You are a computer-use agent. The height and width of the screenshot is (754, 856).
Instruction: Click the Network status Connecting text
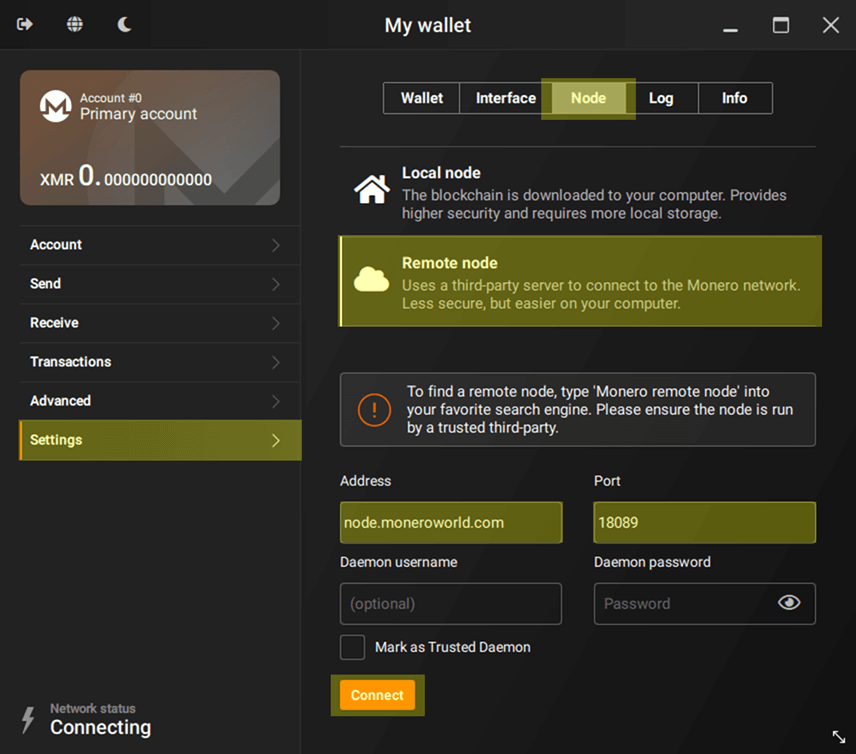100,727
